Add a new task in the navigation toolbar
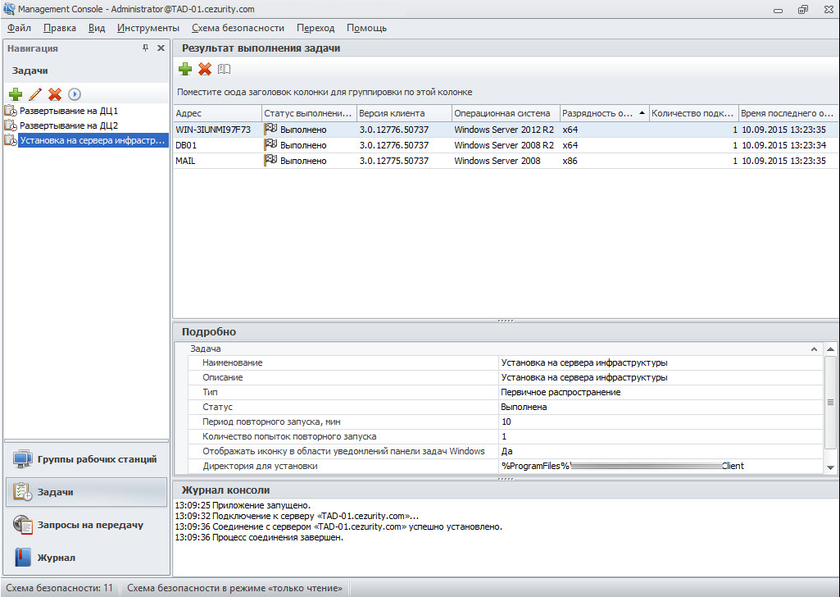Image resolution: width=840 pixels, height=597 pixels. pyautogui.click(x=15, y=94)
